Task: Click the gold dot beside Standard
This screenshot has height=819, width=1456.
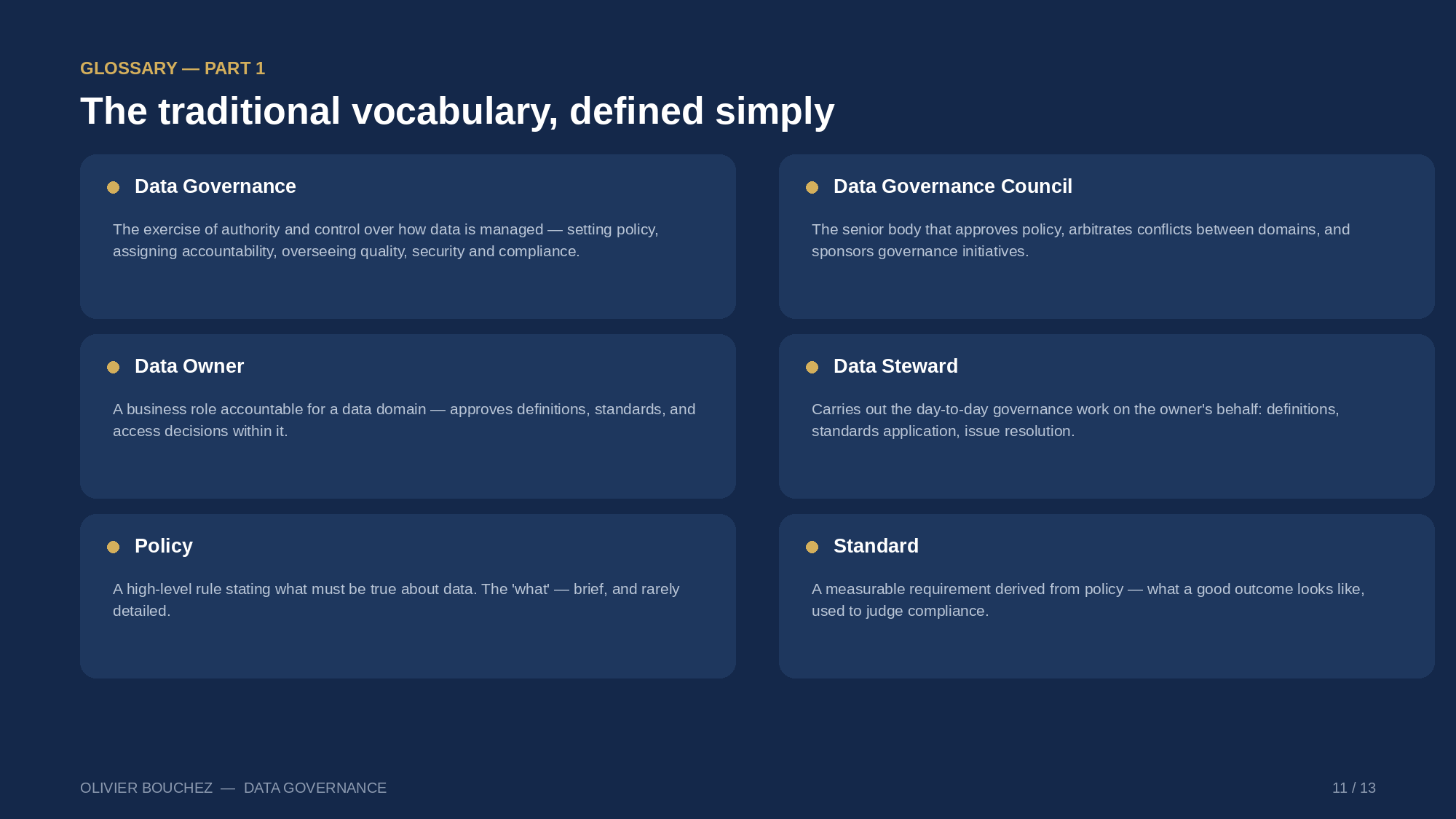Action: click(x=812, y=547)
